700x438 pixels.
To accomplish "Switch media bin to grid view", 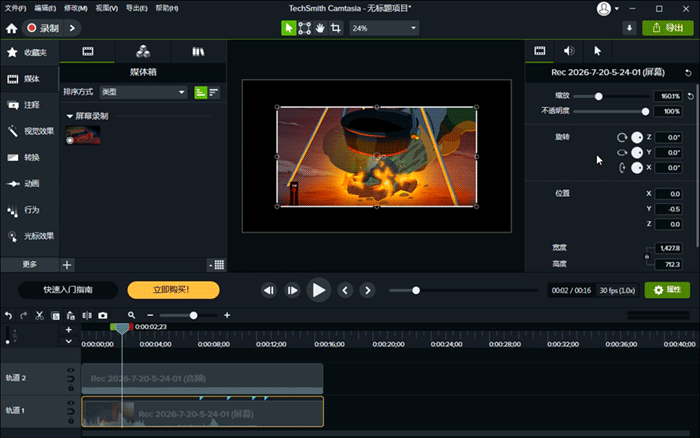I will click(x=219, y=265).
